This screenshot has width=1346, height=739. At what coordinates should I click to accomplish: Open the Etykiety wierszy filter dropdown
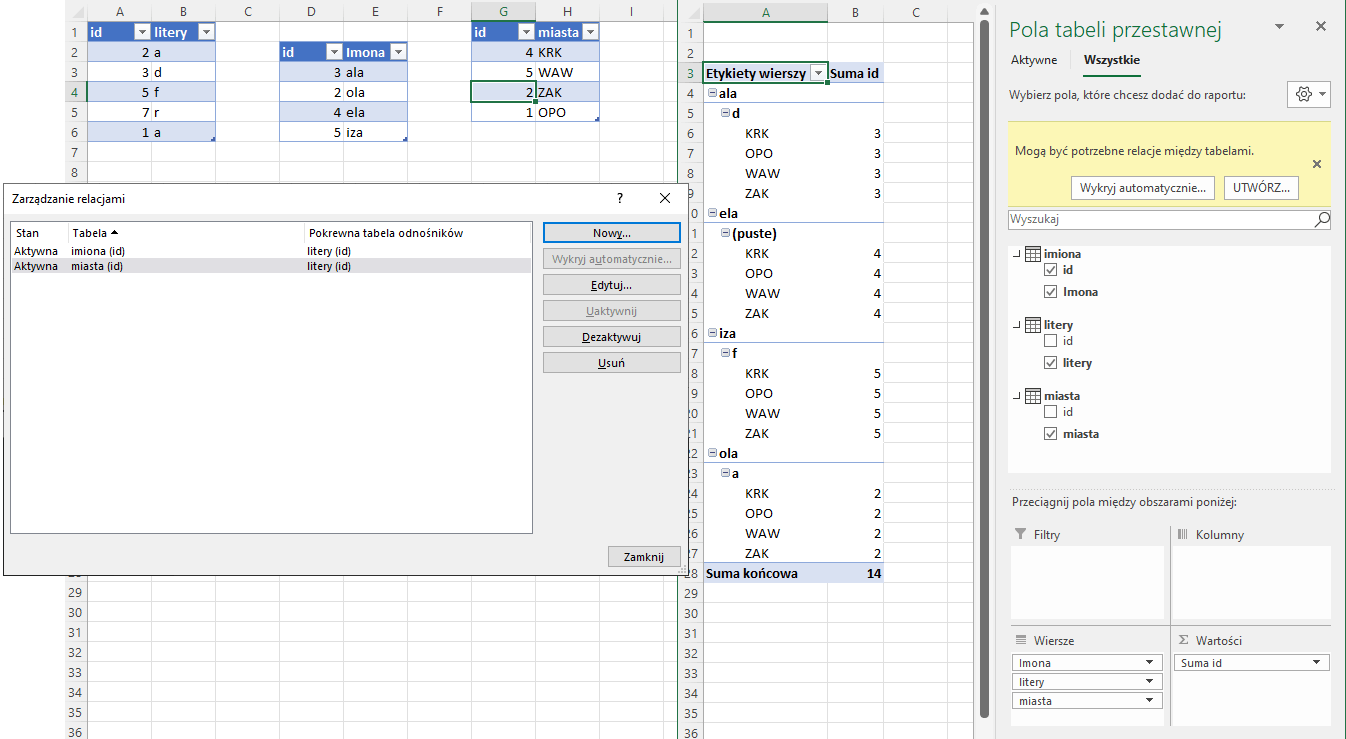(818, 73)
